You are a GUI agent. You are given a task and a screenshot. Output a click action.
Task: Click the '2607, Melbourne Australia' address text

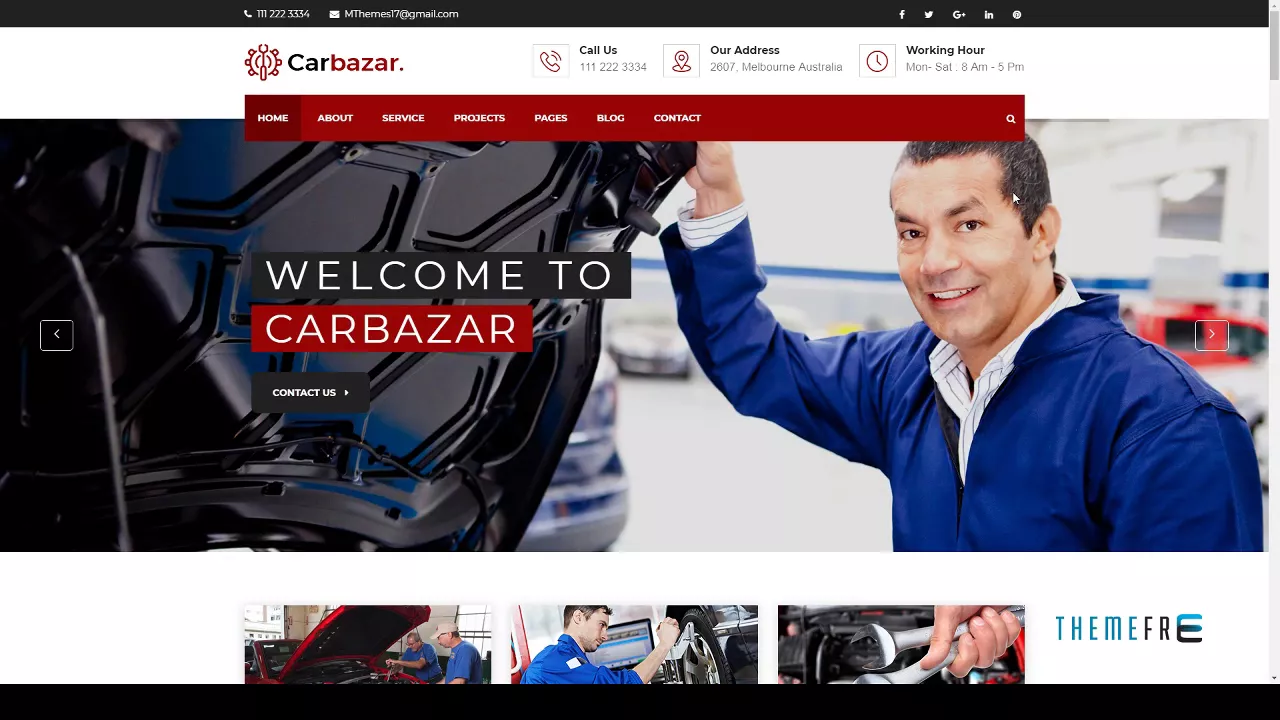(x=776, y=67)
